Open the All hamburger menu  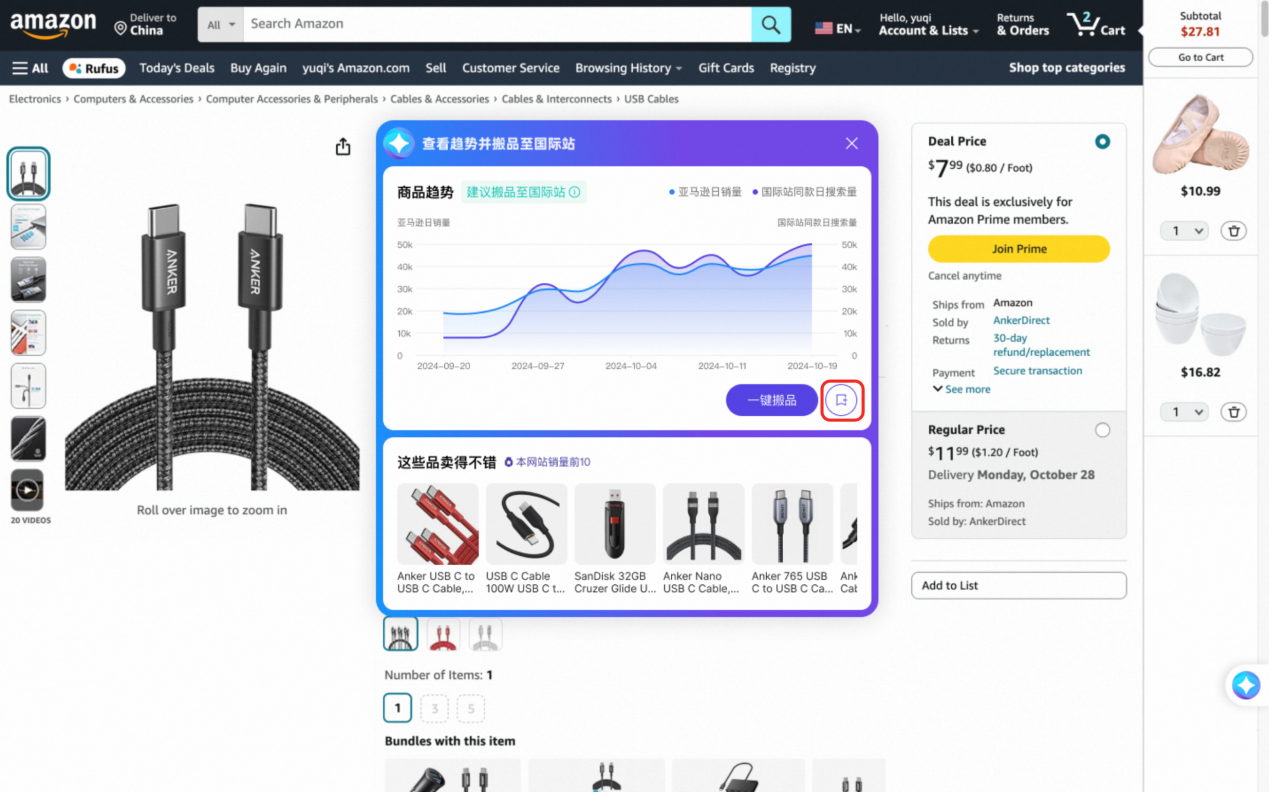30,68
